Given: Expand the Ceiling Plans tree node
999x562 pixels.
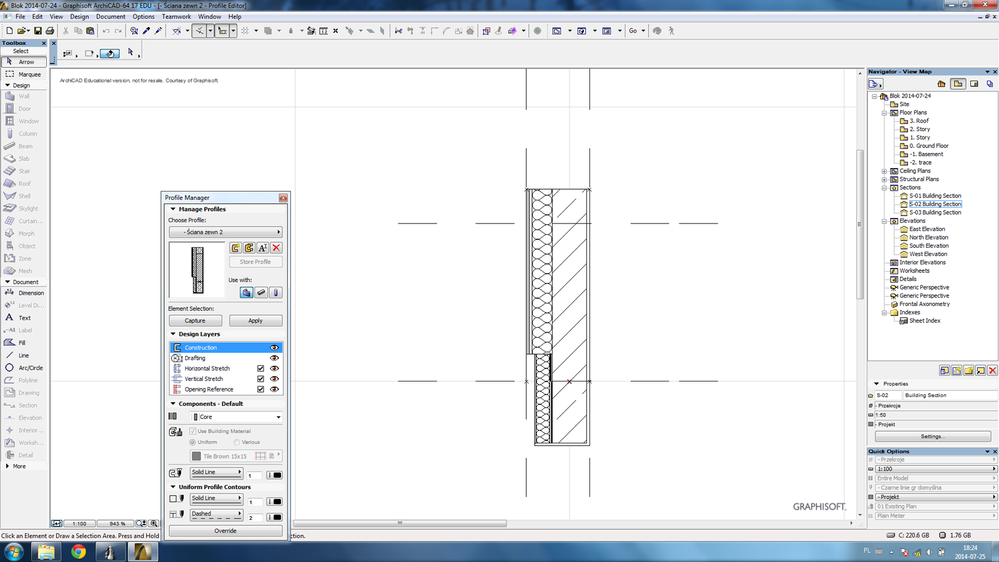Looking at the screenshot, I should (884, 171).
